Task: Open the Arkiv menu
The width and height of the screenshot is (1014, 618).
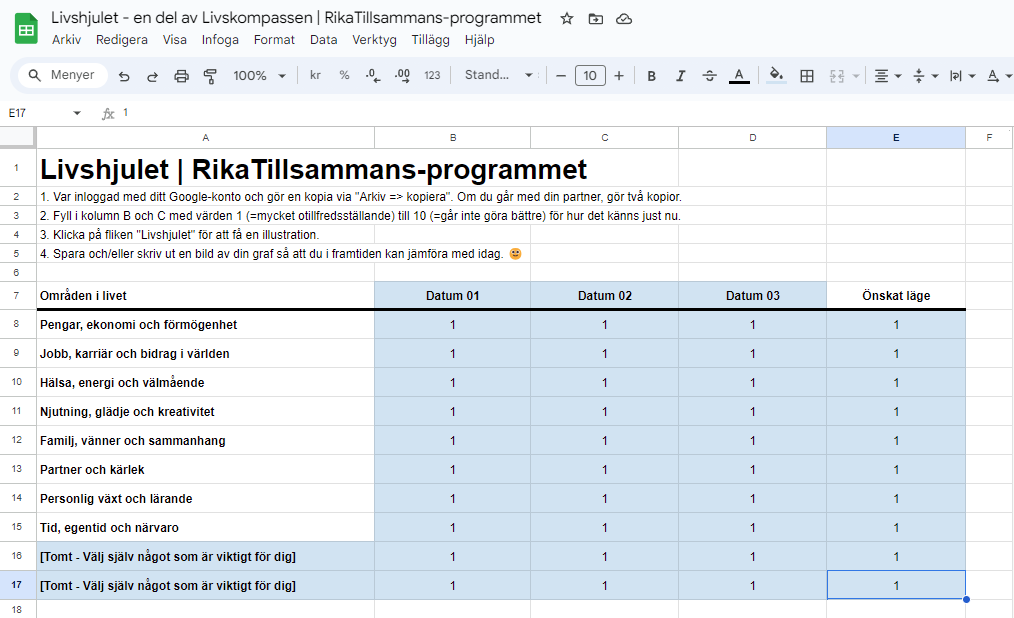Action: pyautogui.click(x=67, y=39)
